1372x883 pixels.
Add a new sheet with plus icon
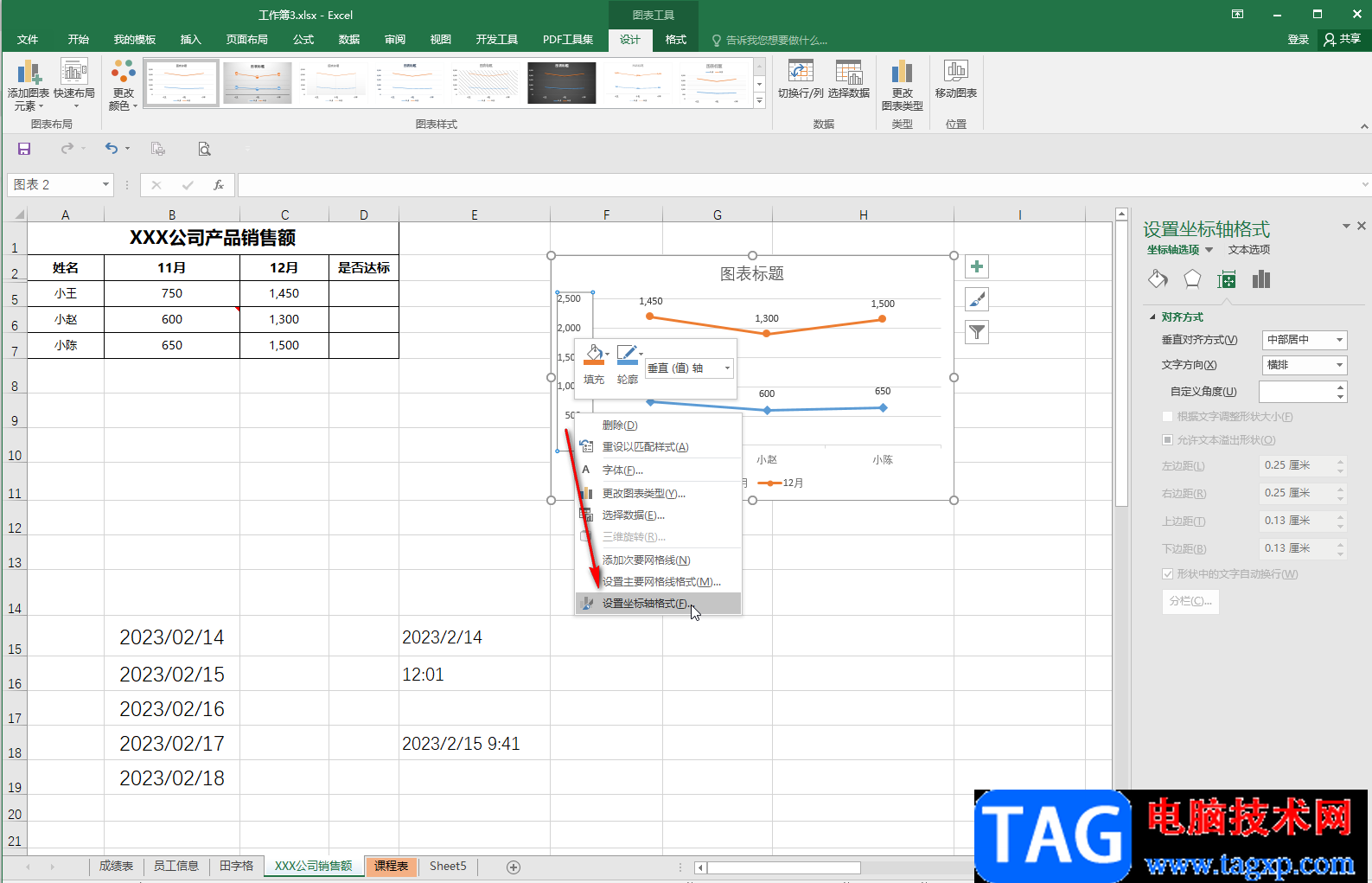(x=514, y=867)
